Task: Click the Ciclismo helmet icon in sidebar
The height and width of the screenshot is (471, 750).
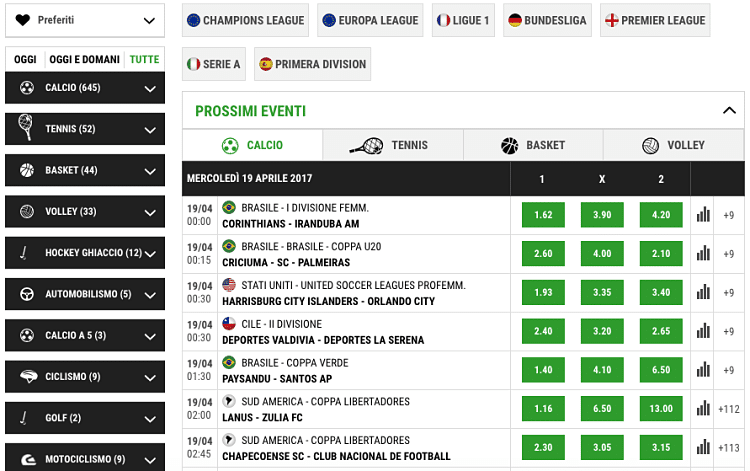Action: 26,377
